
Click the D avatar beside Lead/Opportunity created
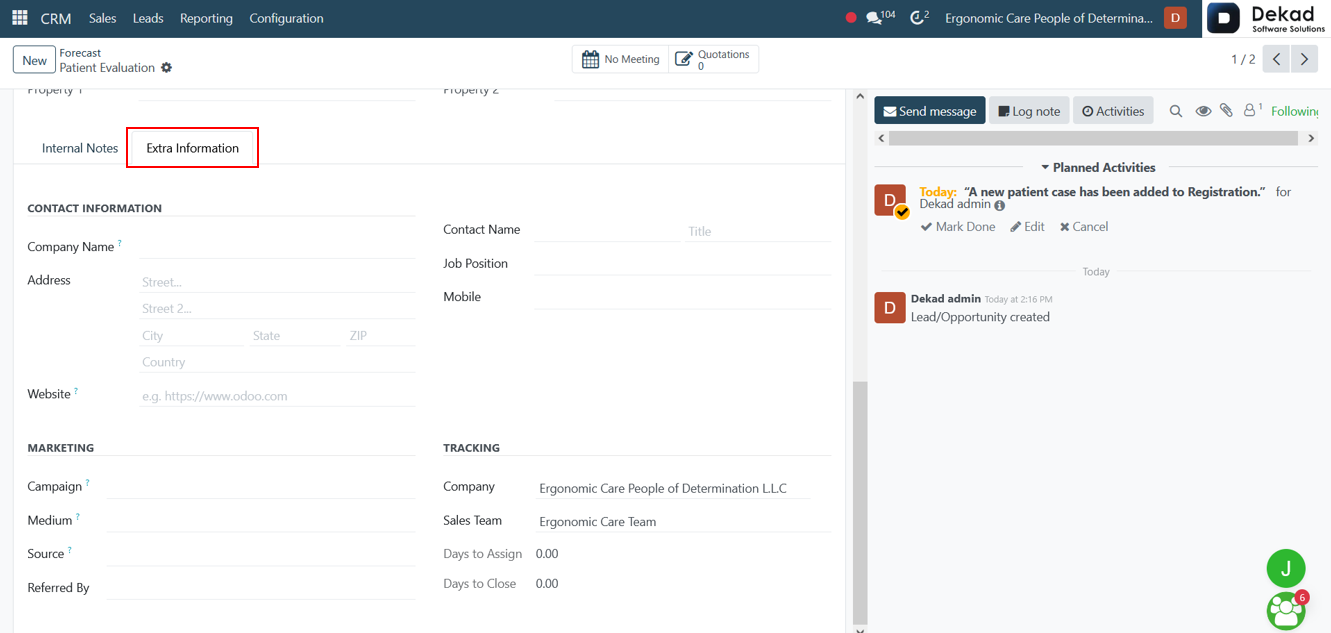pos(890,307)
